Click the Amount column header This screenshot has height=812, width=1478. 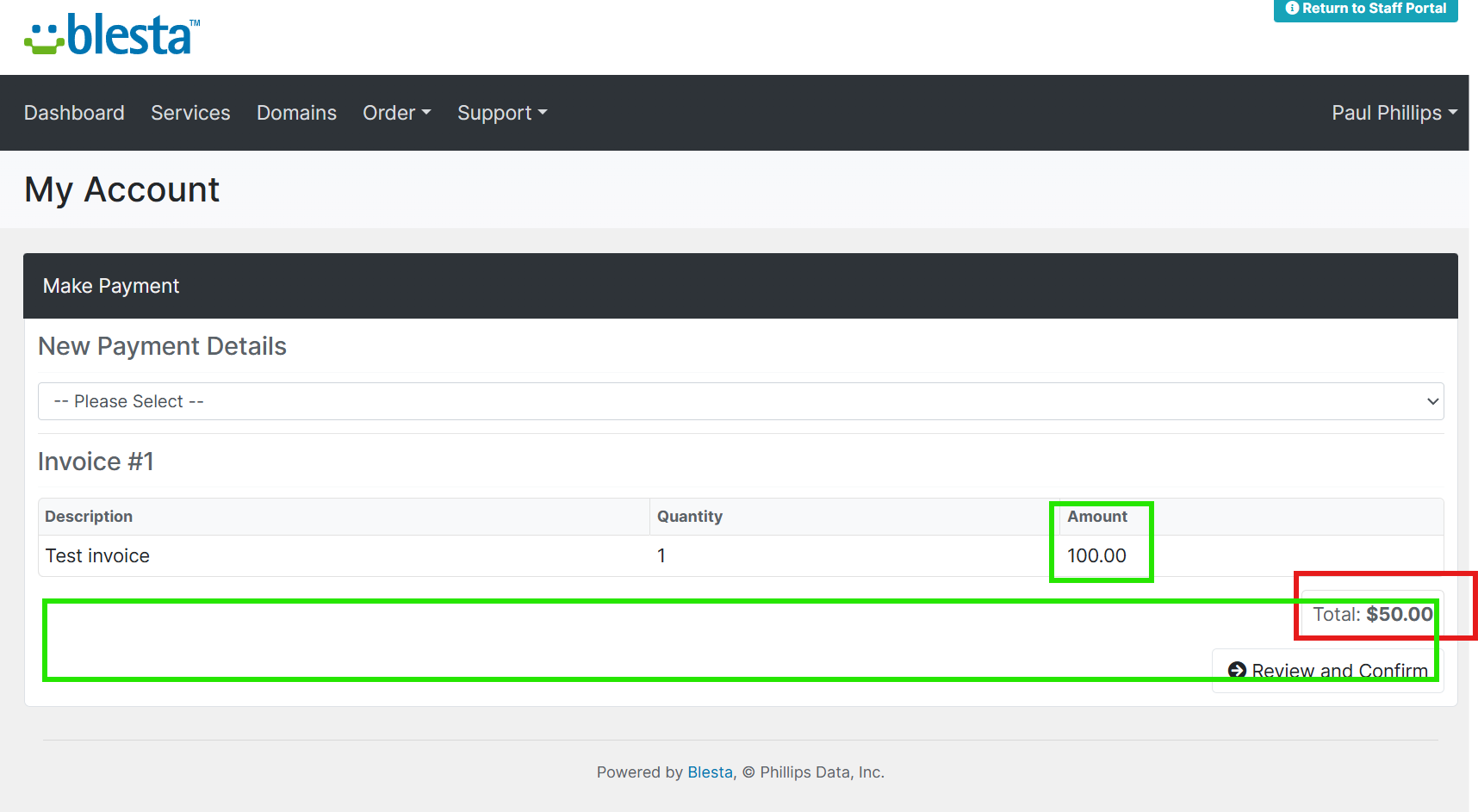1096,517
